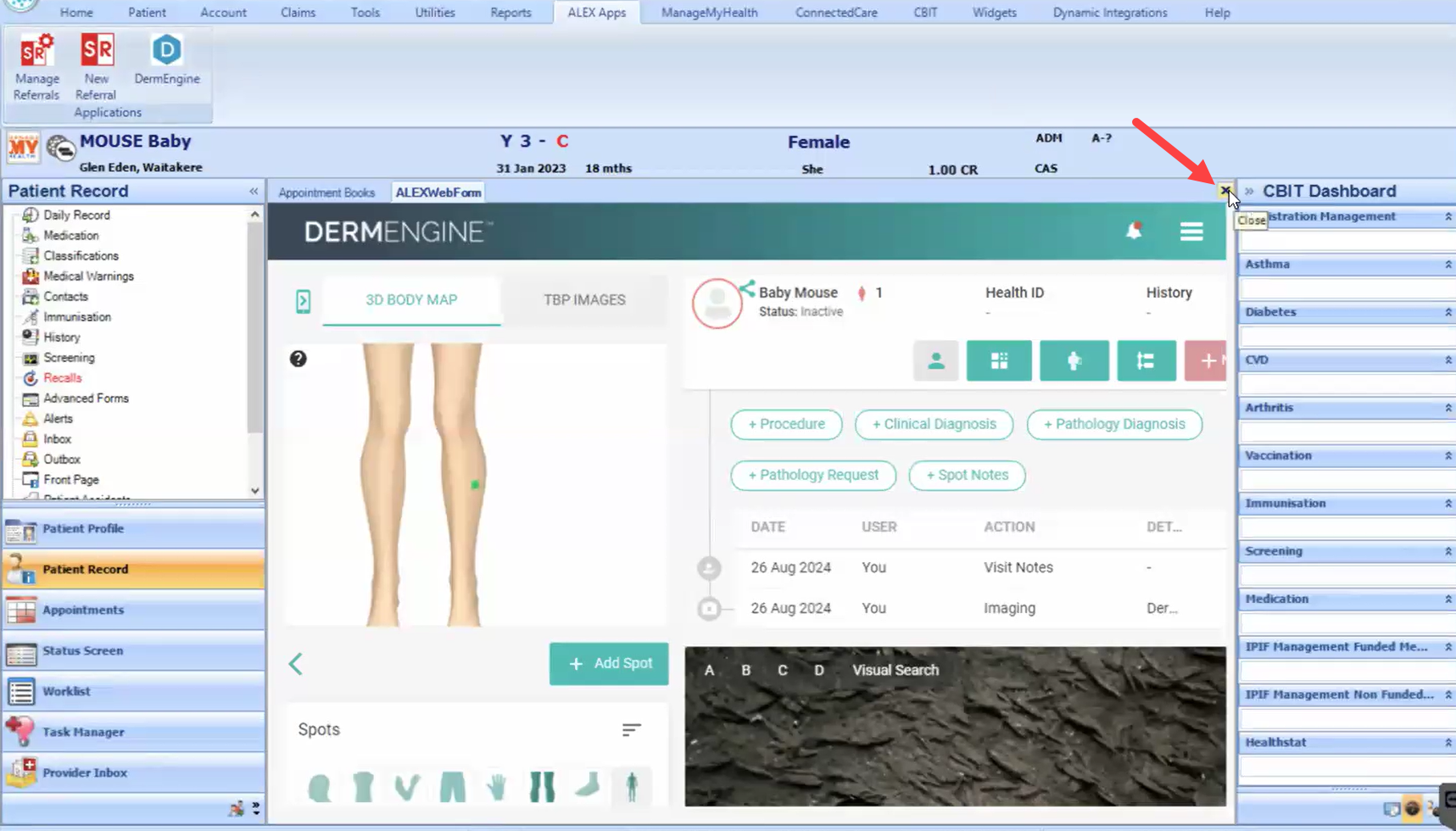Open the Visit Notes history row
This screenshot has height=831, width=1456.
point(979,567)
